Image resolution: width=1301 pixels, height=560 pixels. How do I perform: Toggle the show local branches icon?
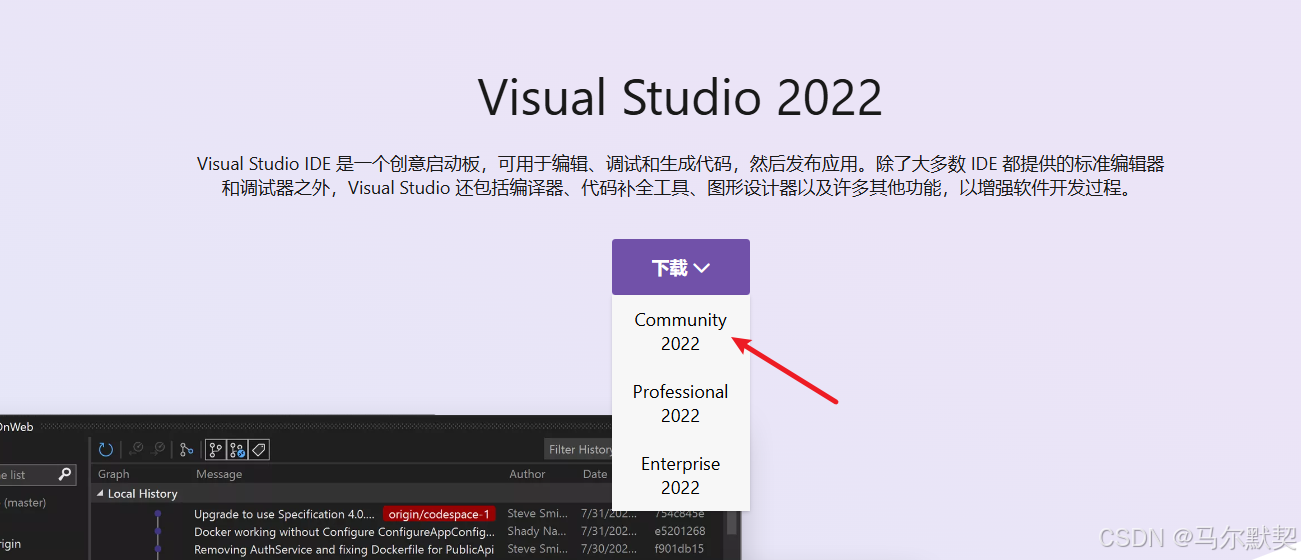click(214, 449)
